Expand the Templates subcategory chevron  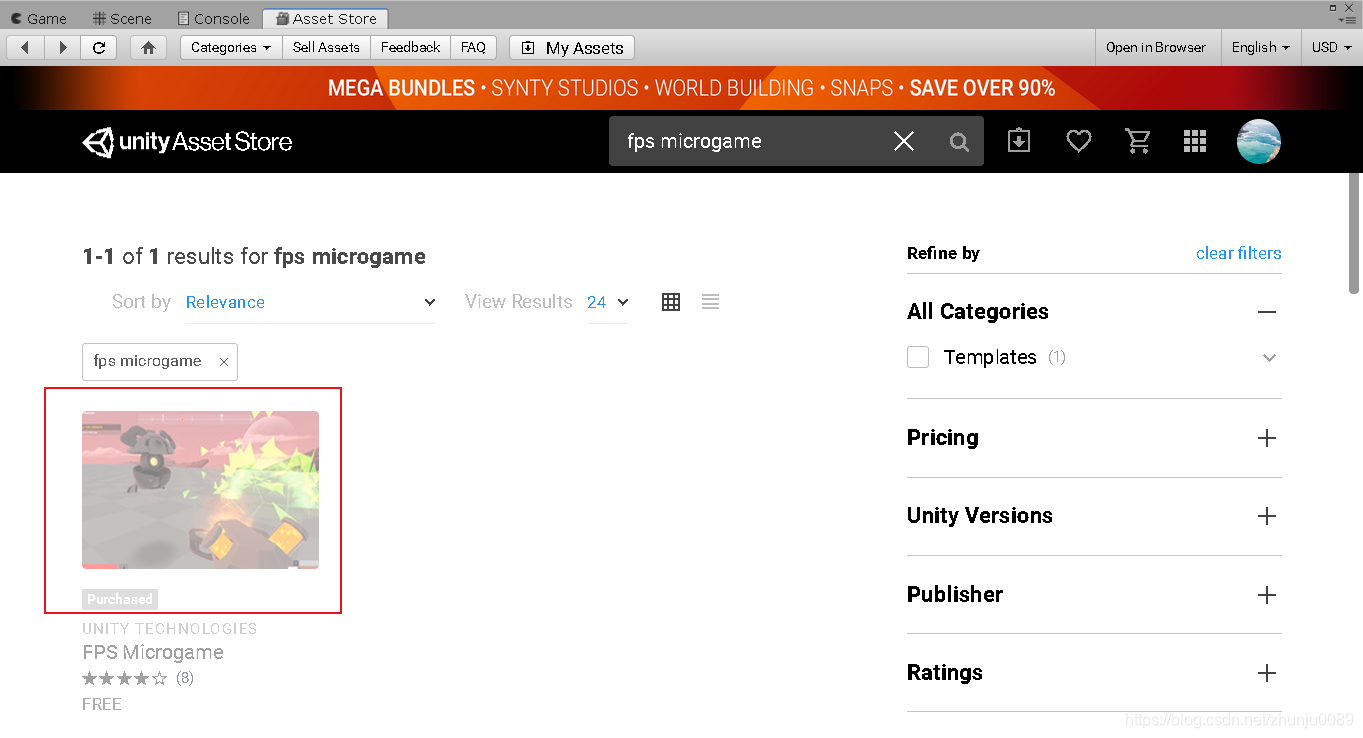click(1269, 358)
